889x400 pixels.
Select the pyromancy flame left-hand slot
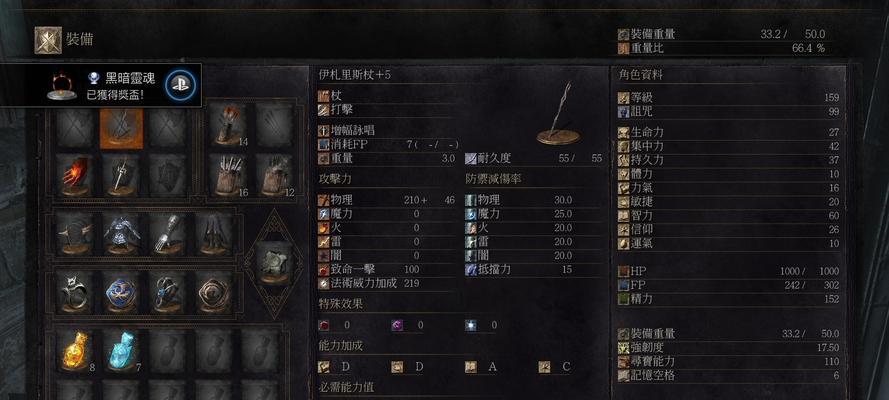pos(75,176)
